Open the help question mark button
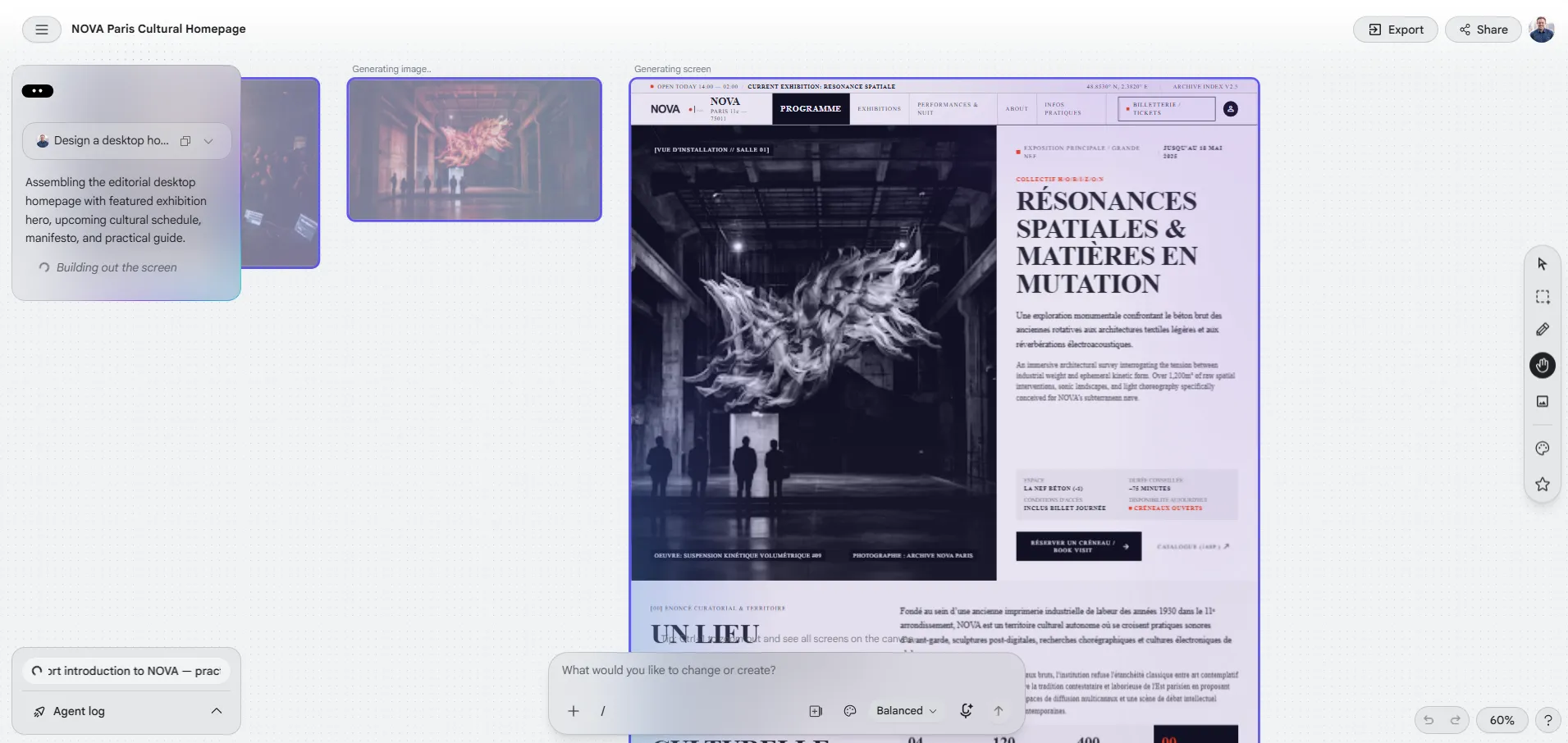The width and height of the screenshot is (1568, 743). (1547, 720)
